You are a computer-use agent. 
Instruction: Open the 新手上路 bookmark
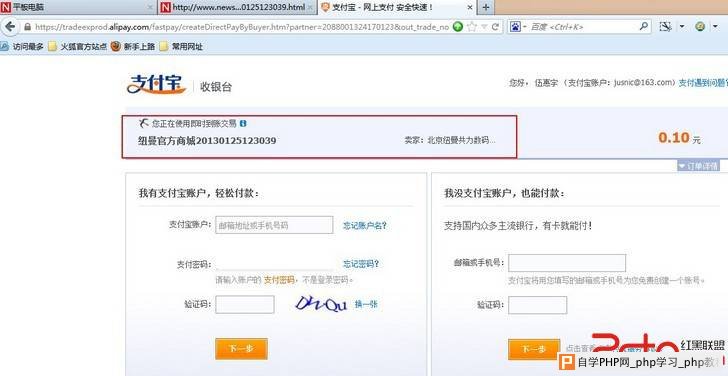[133, 46]
